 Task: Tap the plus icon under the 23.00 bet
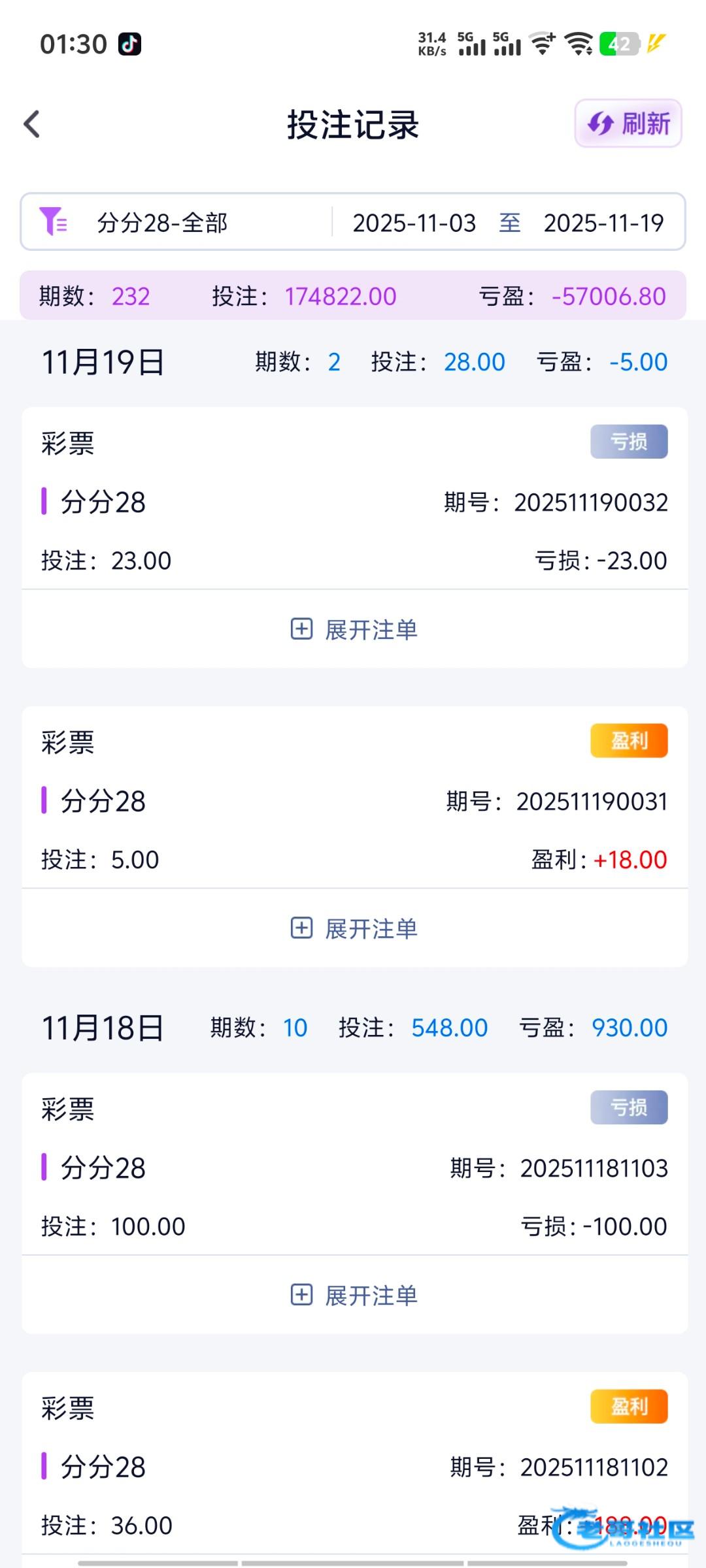click(x=301, y=629)
